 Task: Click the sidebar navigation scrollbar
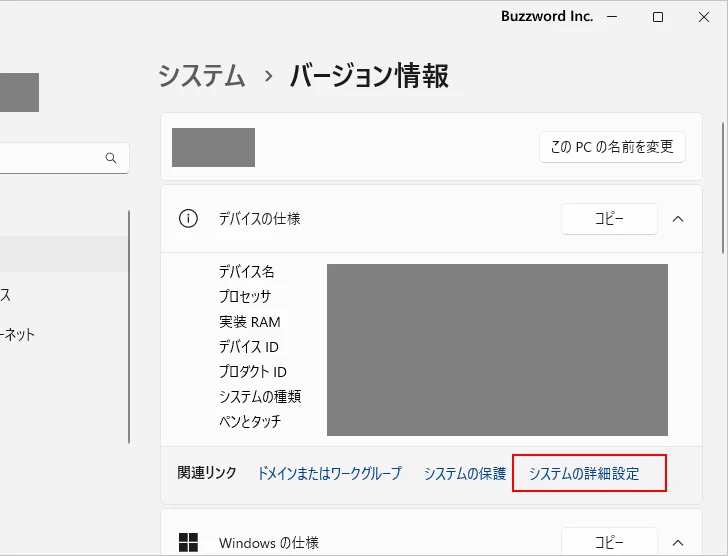[x=129, y=327]
